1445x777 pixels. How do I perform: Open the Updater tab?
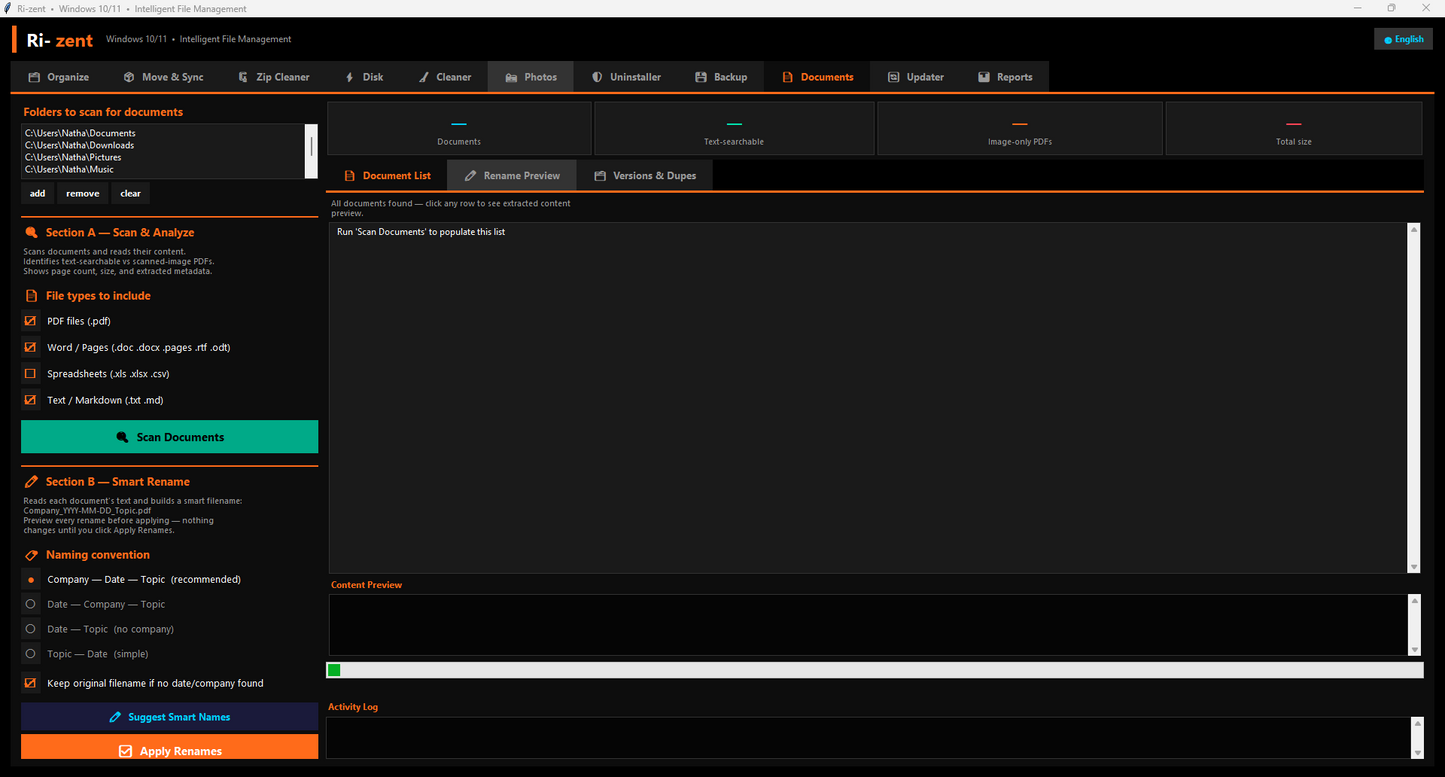(x=916, y=77)
